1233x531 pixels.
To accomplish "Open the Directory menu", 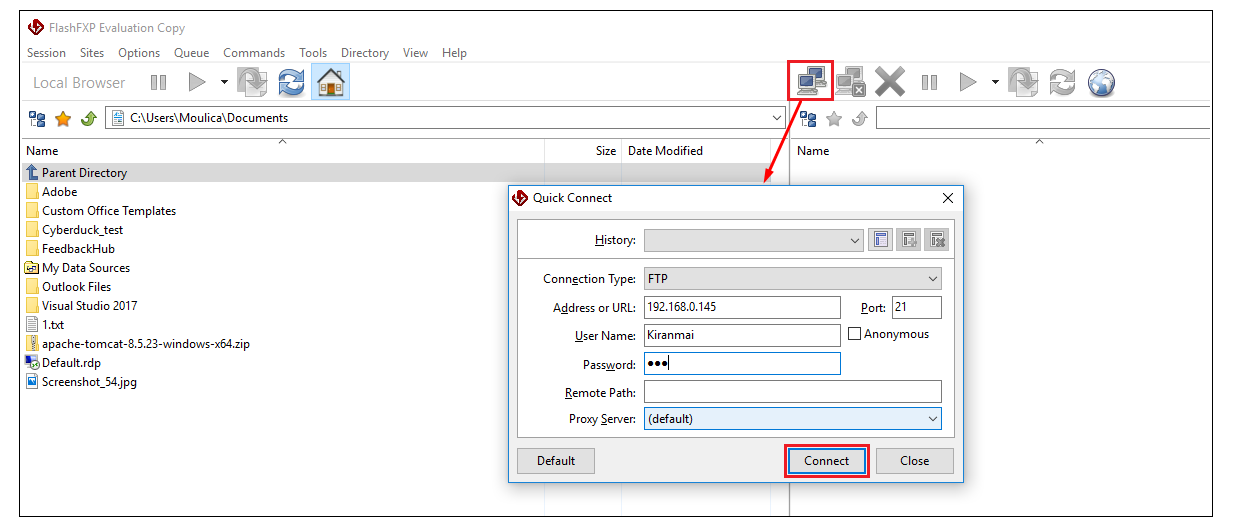I will pyautogui.click(x=365, y=53).
